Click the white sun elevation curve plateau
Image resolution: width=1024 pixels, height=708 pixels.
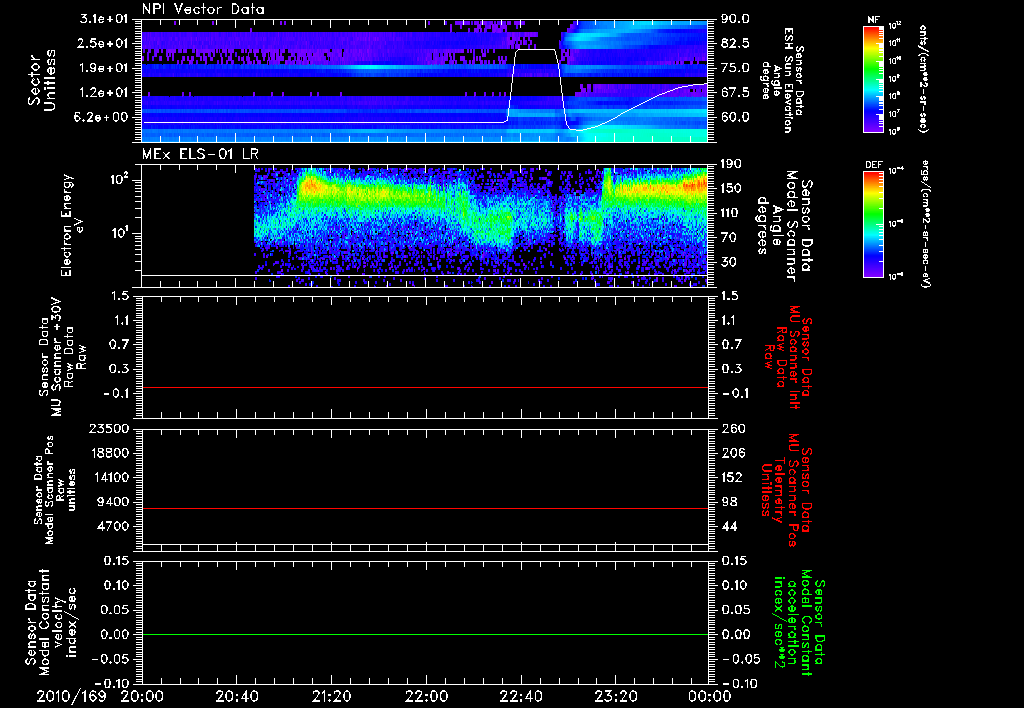pos(536,50)
